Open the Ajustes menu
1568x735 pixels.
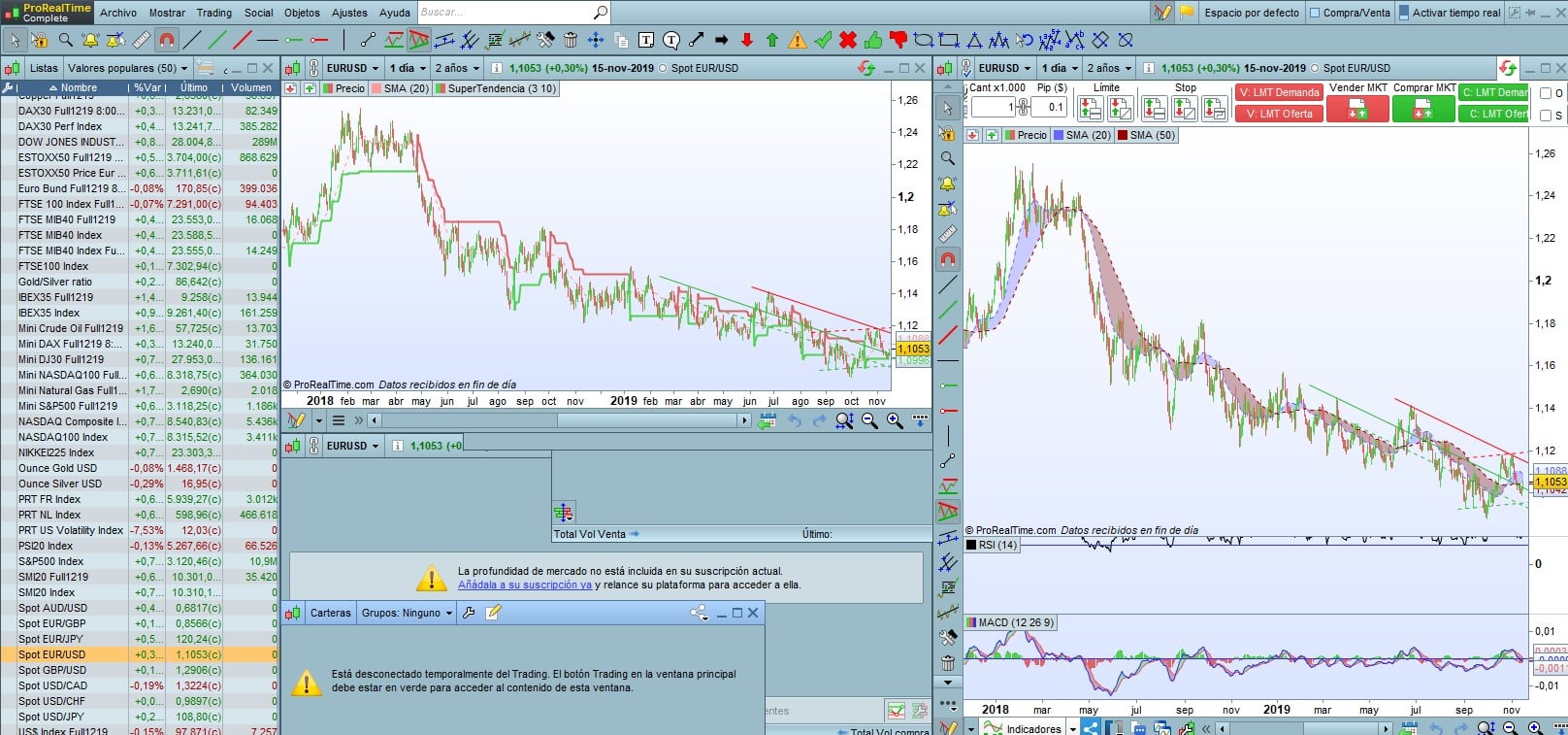click(349, 13)
